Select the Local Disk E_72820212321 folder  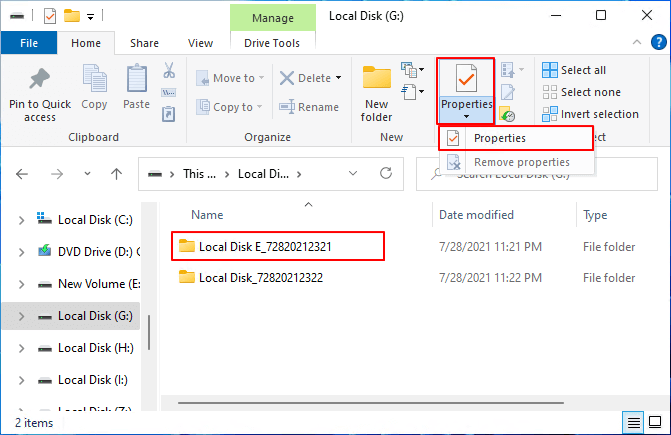point(265,245)
